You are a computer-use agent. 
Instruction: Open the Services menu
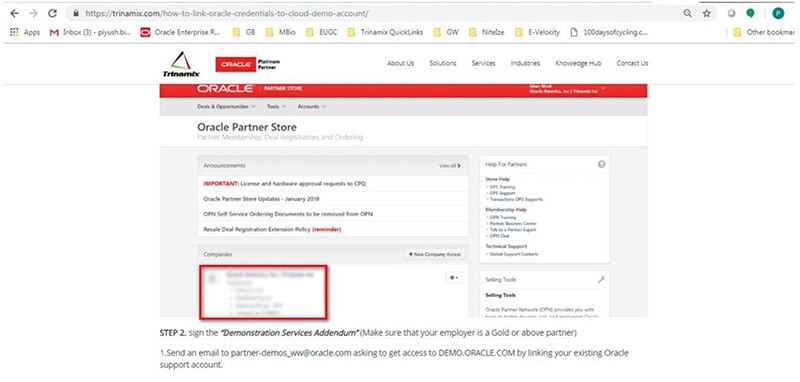click(x=483, y=63)
